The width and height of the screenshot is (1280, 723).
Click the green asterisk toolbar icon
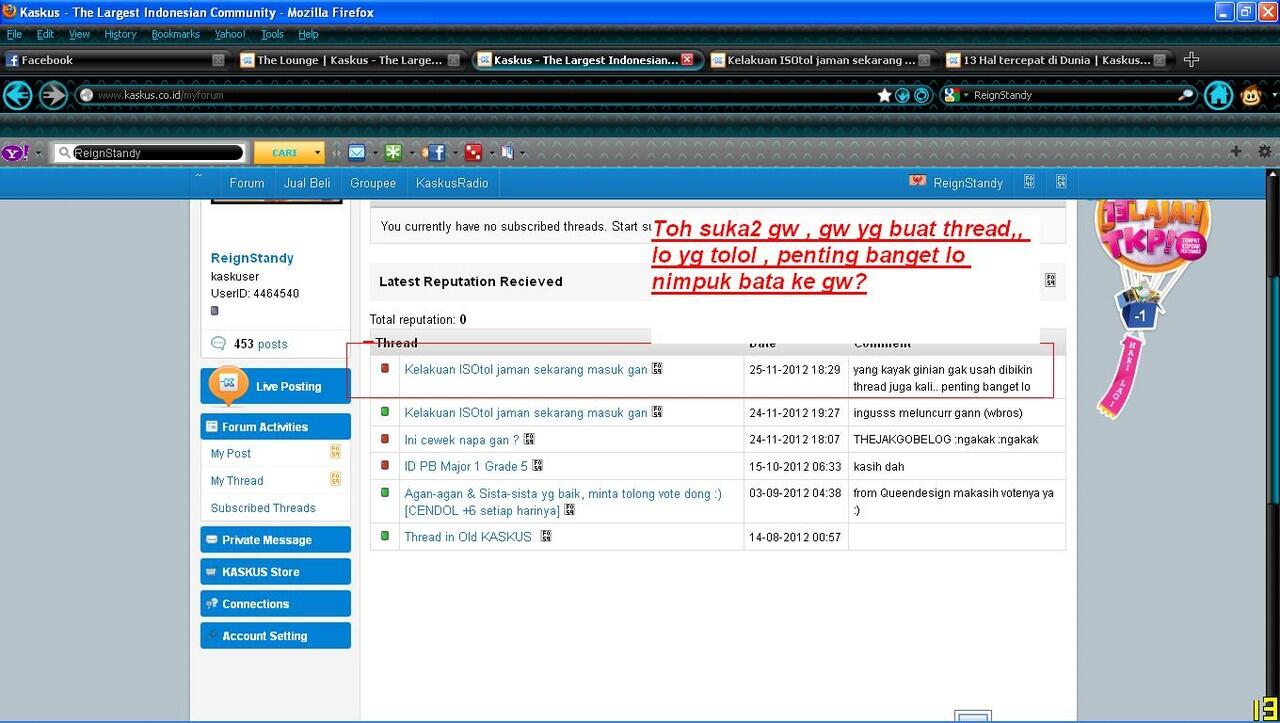click(393, 152)
